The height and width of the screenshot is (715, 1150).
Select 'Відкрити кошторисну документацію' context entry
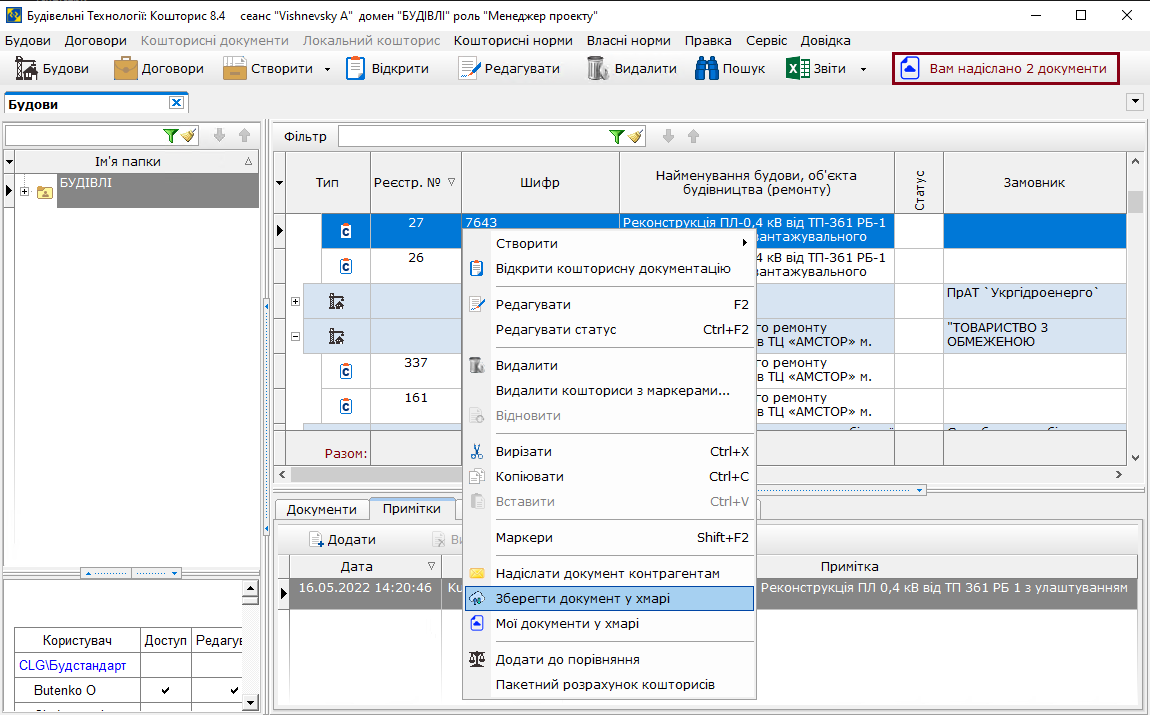(x=609, y=268)
